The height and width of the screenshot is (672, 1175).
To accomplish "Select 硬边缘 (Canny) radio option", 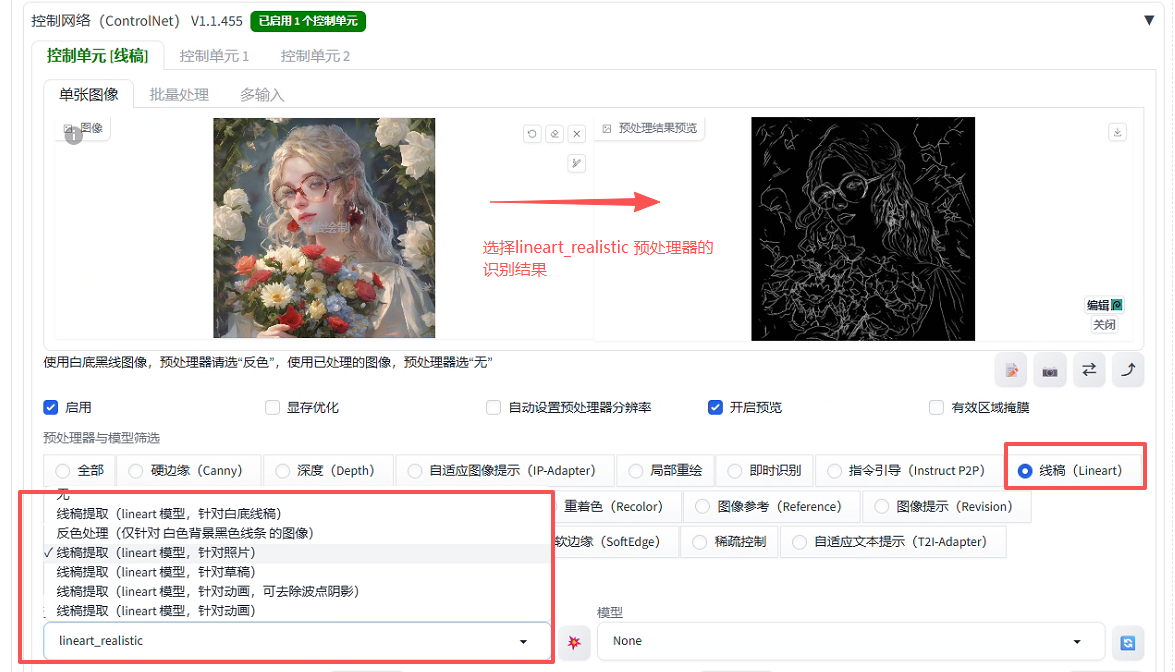I will tap(189, 470).
